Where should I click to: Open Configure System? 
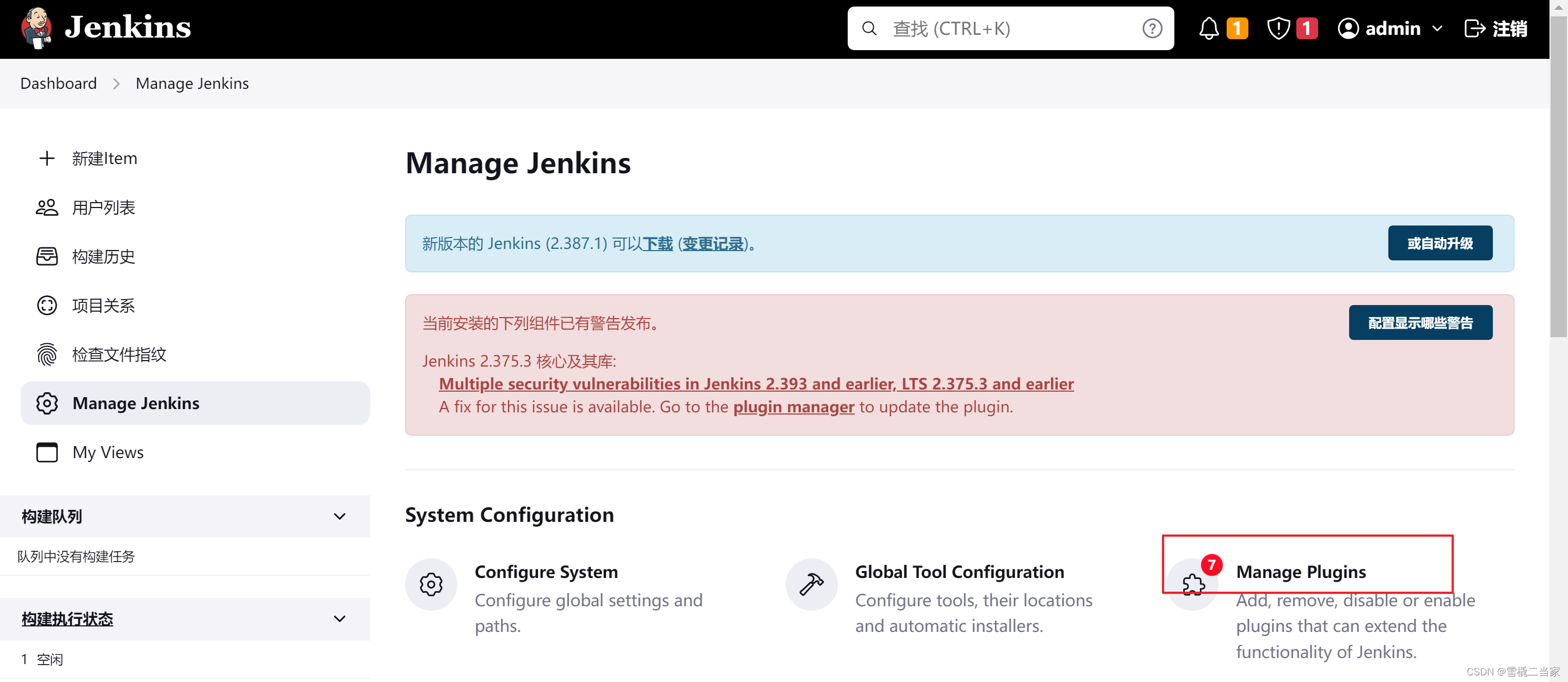[x=546, y=572]
